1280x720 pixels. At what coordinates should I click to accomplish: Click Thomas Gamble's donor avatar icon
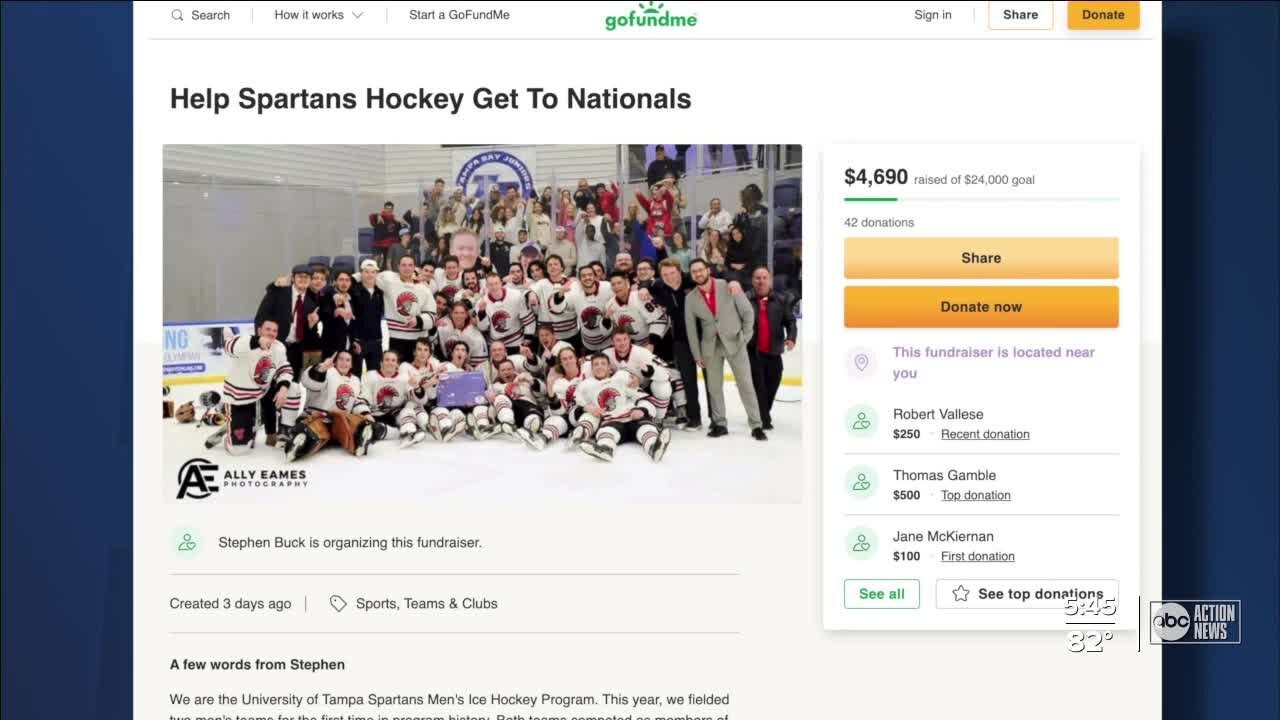coord(861,484)
